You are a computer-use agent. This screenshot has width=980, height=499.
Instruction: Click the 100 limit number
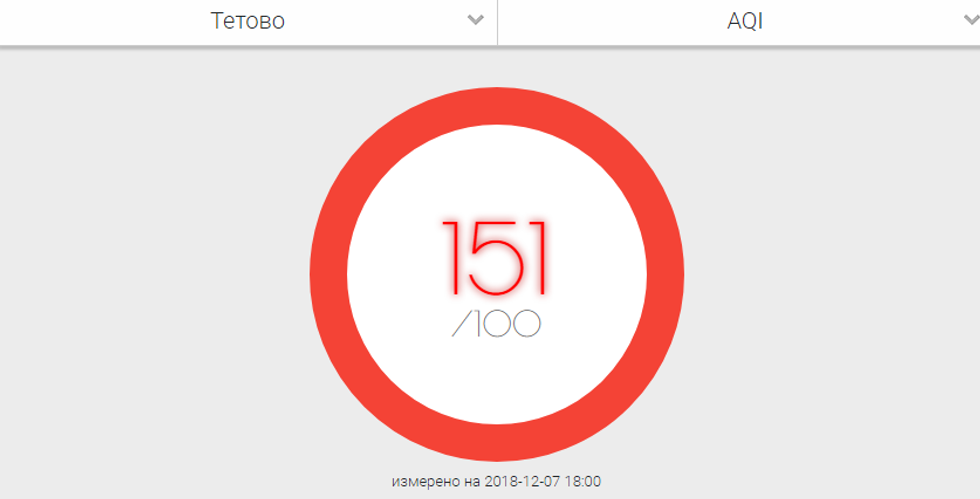508,324
